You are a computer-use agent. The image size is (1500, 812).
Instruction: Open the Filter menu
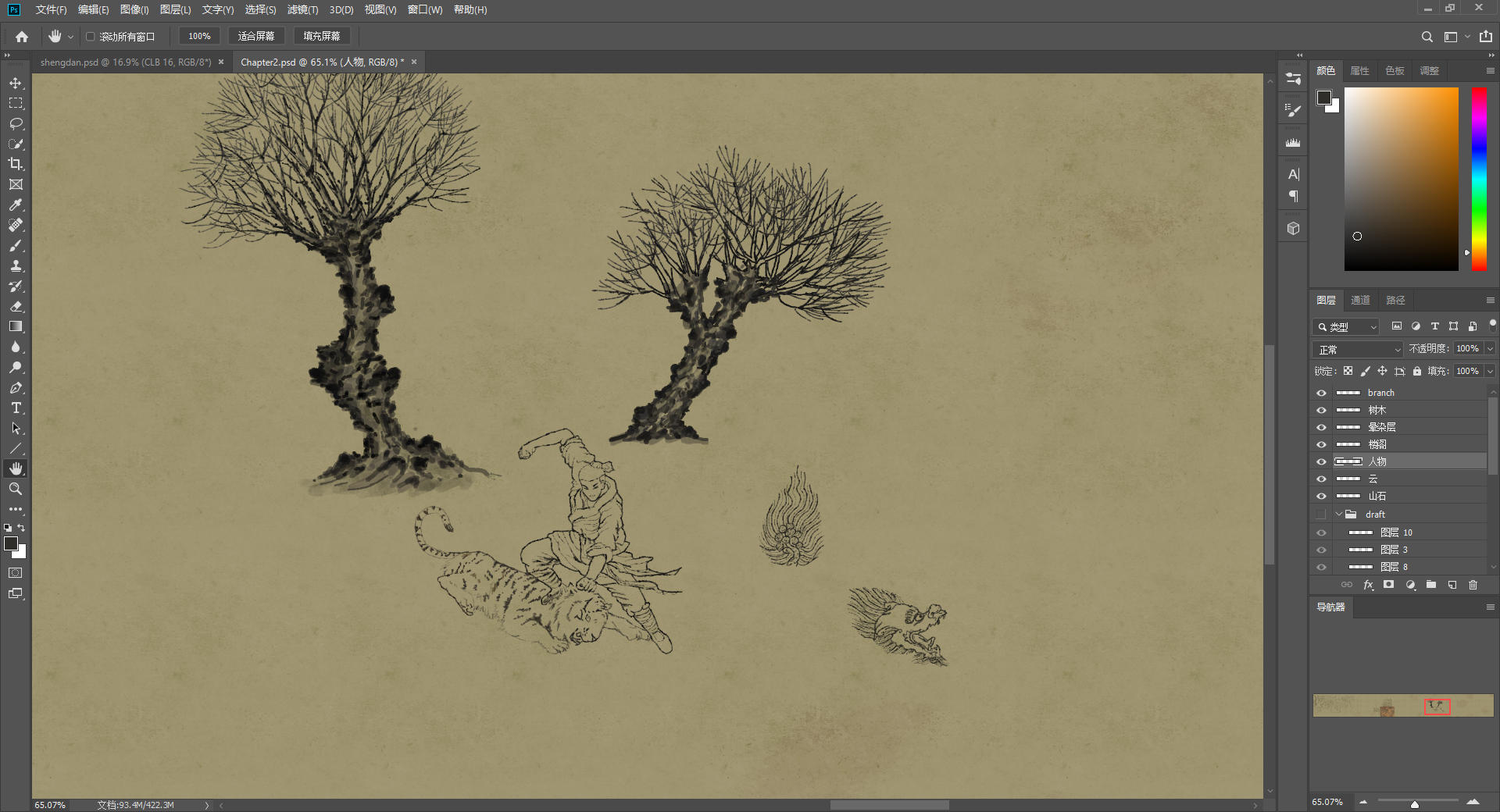tap(302, 9)
